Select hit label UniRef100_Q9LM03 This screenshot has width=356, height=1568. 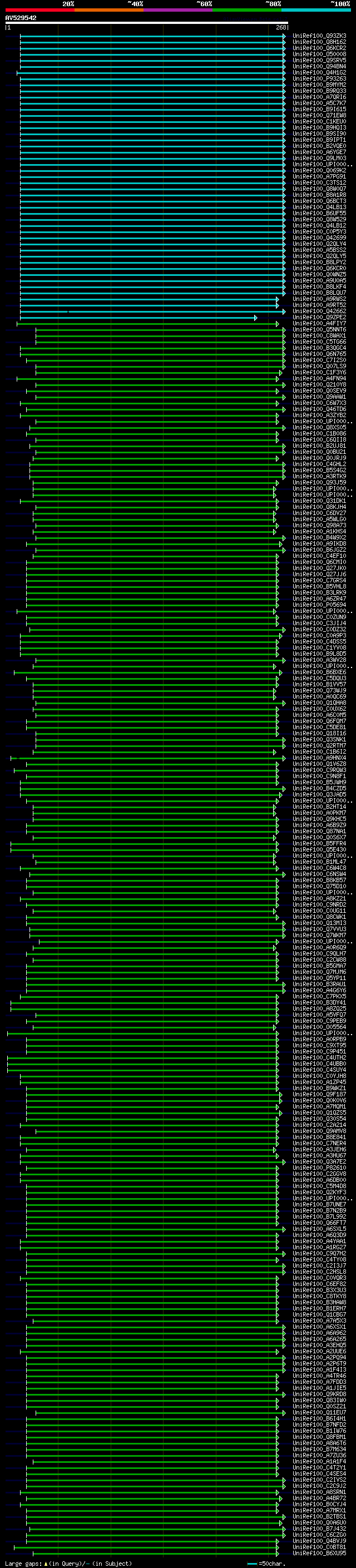click(x=319, y=159)
